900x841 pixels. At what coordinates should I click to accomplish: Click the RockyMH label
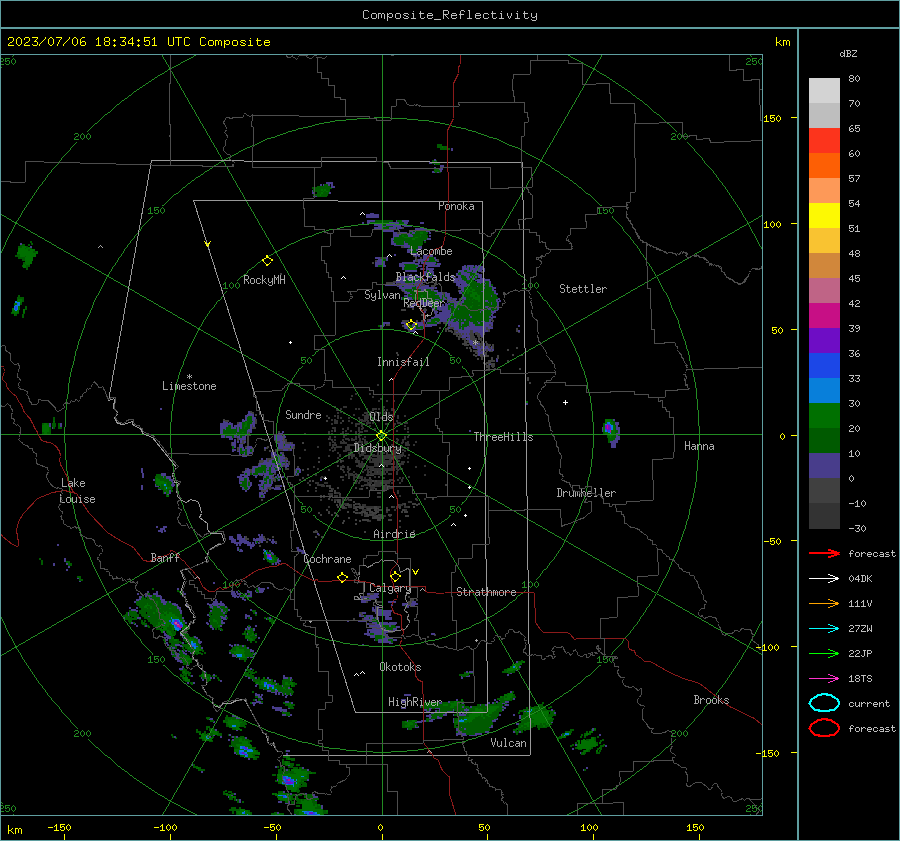264,280
